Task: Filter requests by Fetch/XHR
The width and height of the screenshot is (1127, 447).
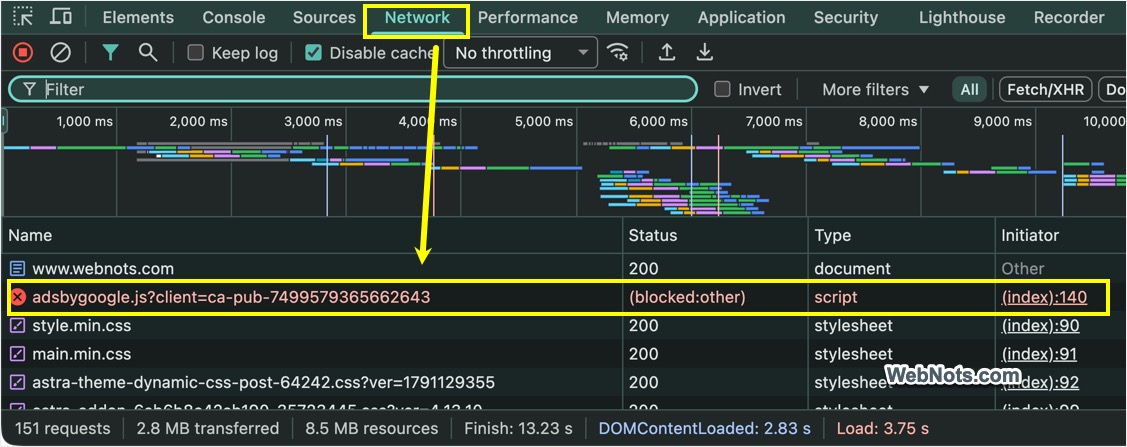Action: pos(1046,90)
